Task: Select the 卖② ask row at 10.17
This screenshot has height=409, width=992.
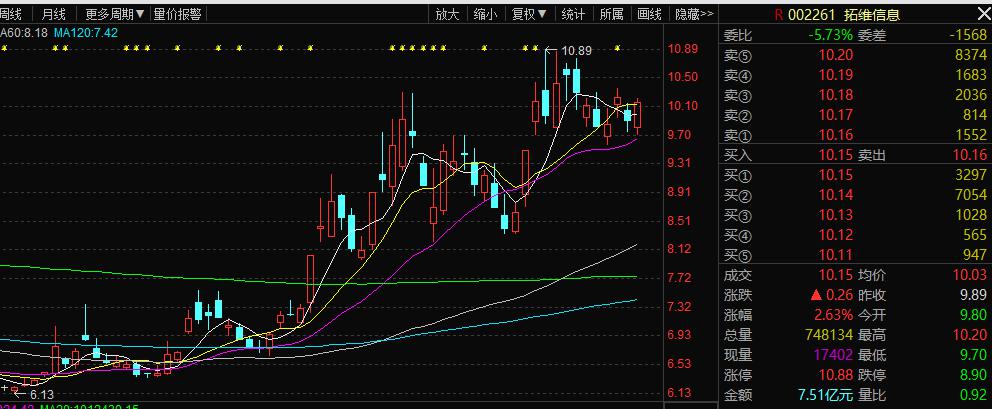Action: (855, 115)
